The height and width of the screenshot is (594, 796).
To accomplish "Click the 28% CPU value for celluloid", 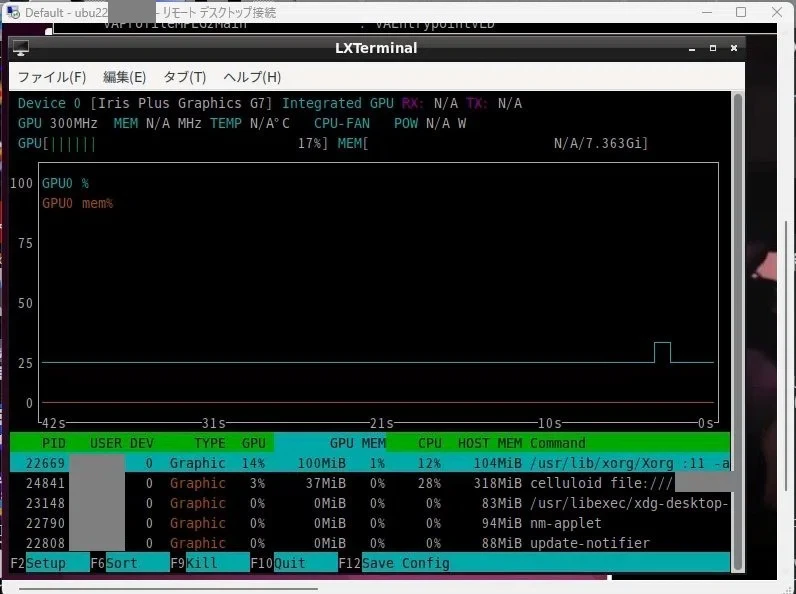I will pos(429,483).
